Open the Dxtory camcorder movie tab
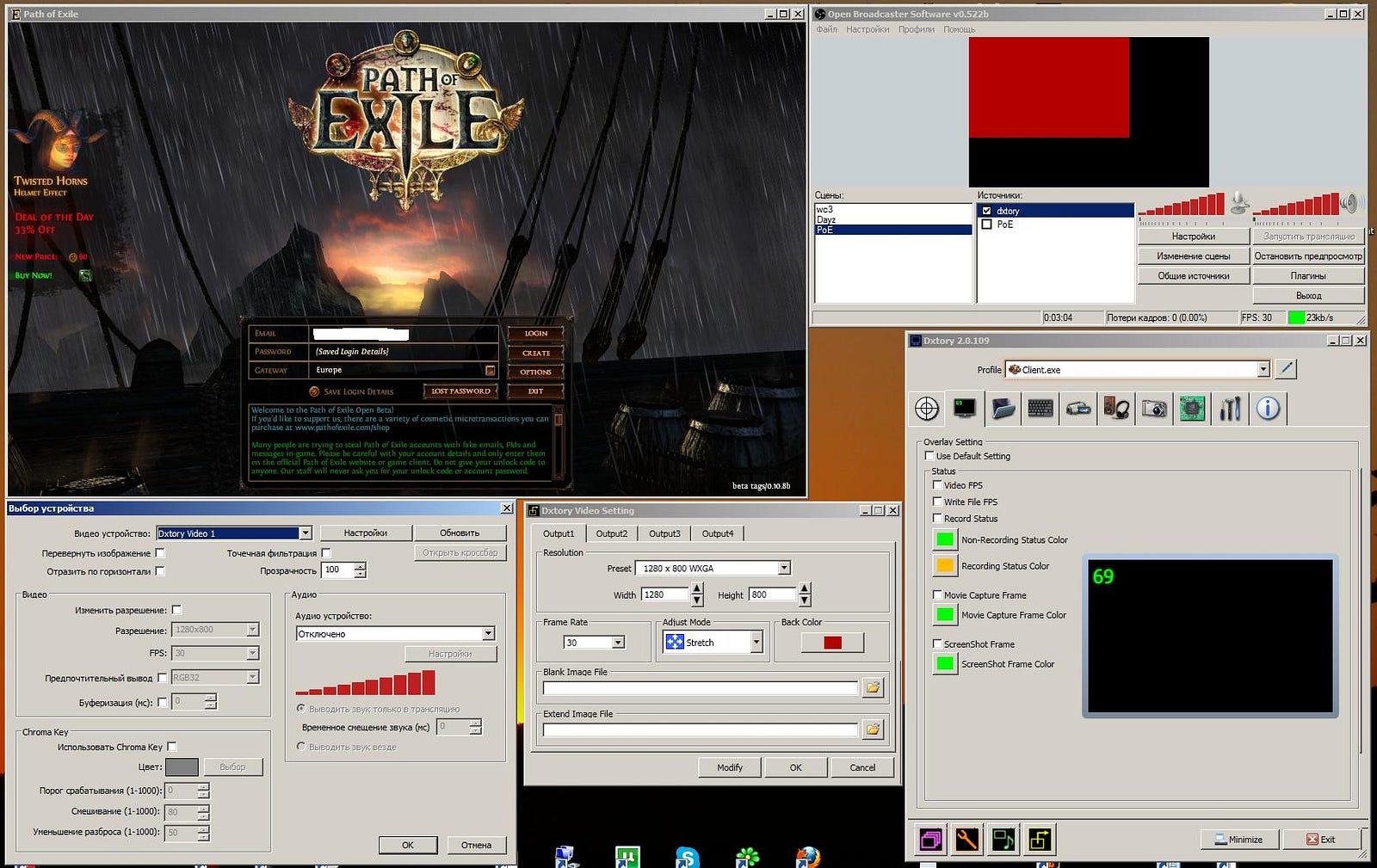1377x868 pixels. click(x=1078, y=409)
